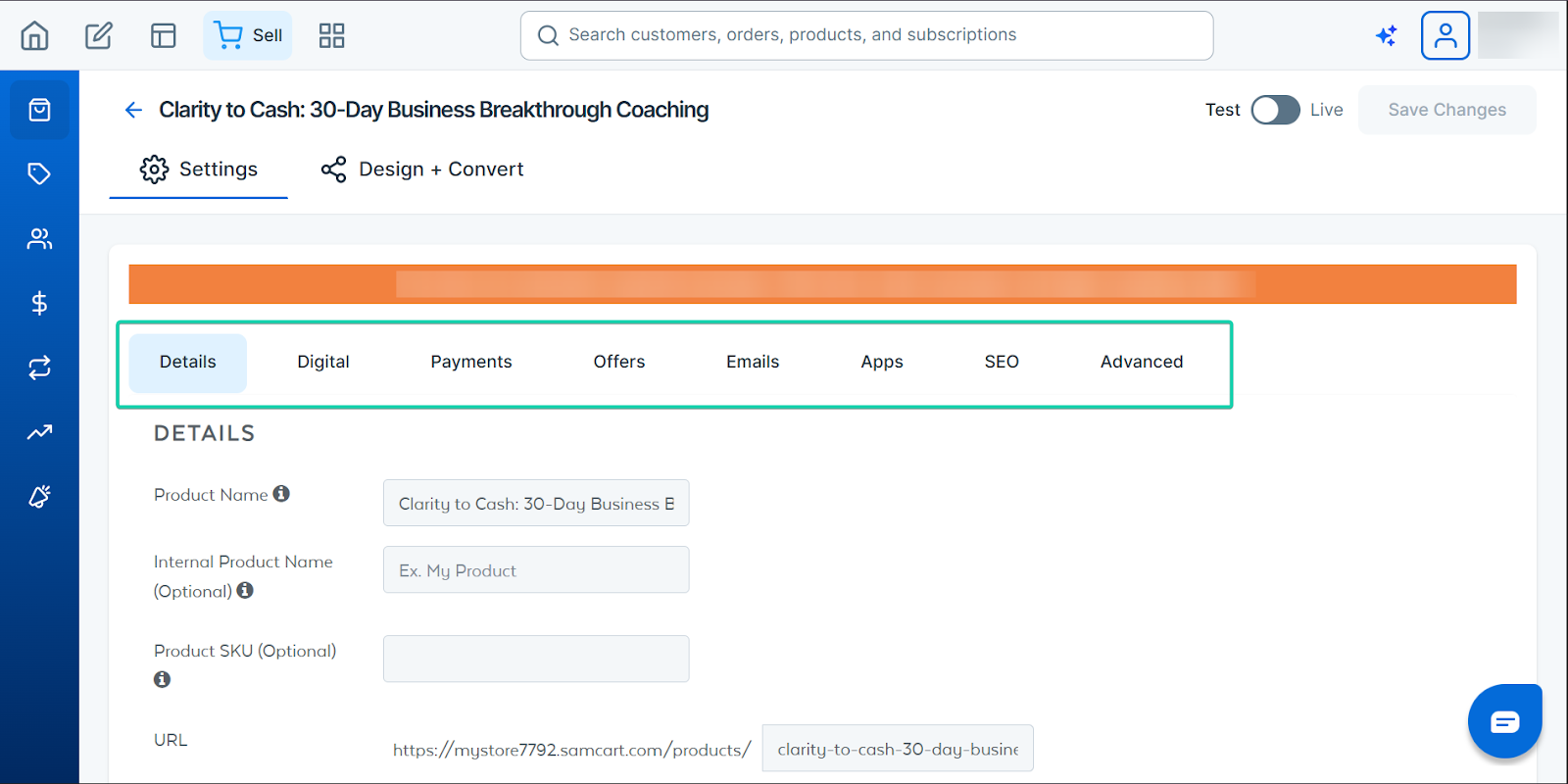
Task: Select the Details sub-tab
Action: pyautogui.click(x=188, y=363)
